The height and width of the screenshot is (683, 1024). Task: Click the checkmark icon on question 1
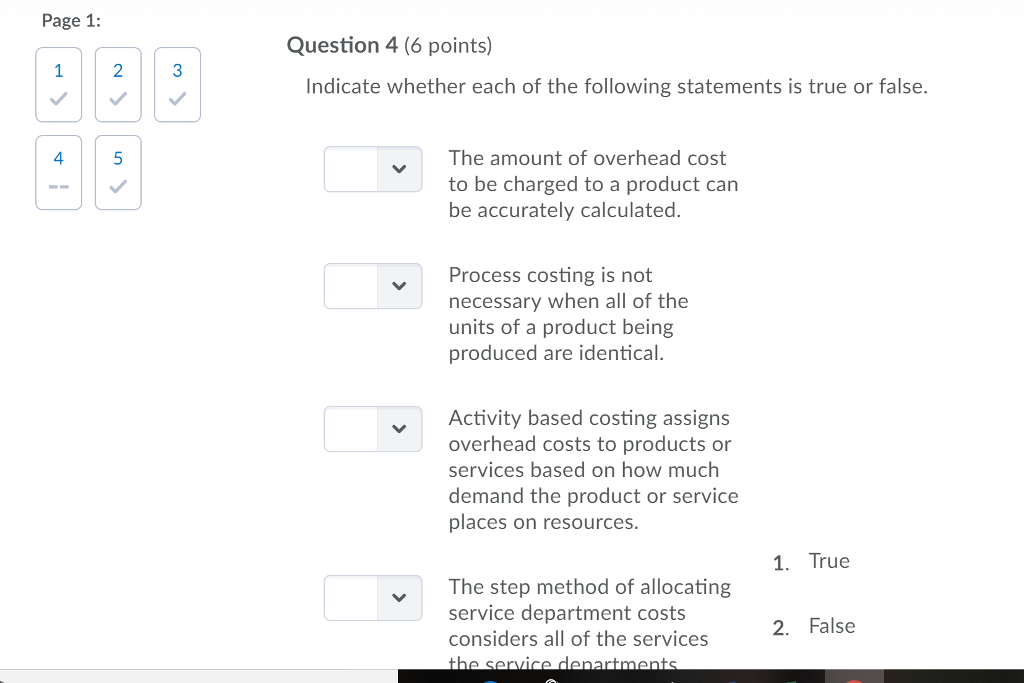pyautogui.click(x=58, y=97)
